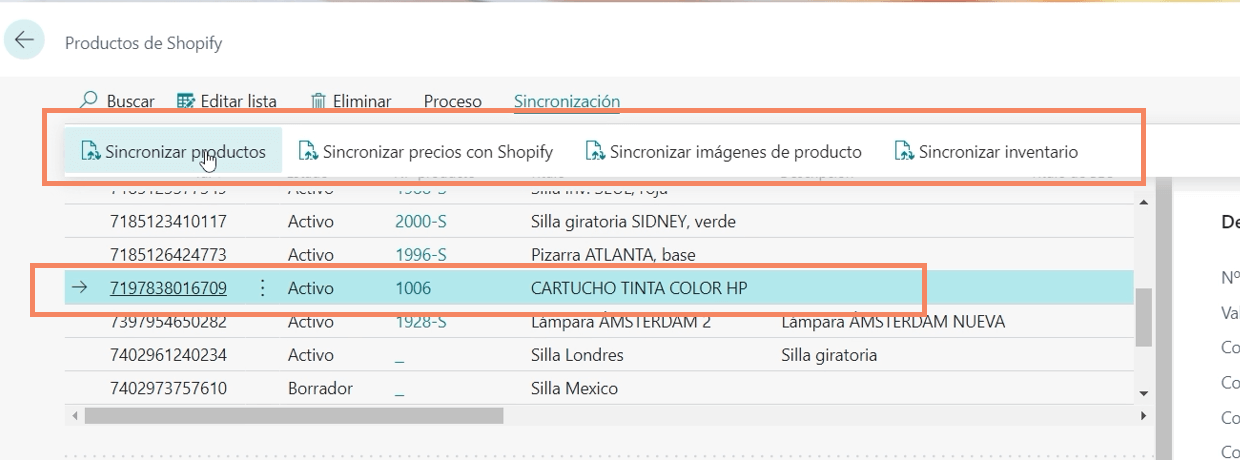Screen dimensions: 1240x460
Task: Open row options three-dot menu
Action: pyautogui.click(x=263, y=288)
